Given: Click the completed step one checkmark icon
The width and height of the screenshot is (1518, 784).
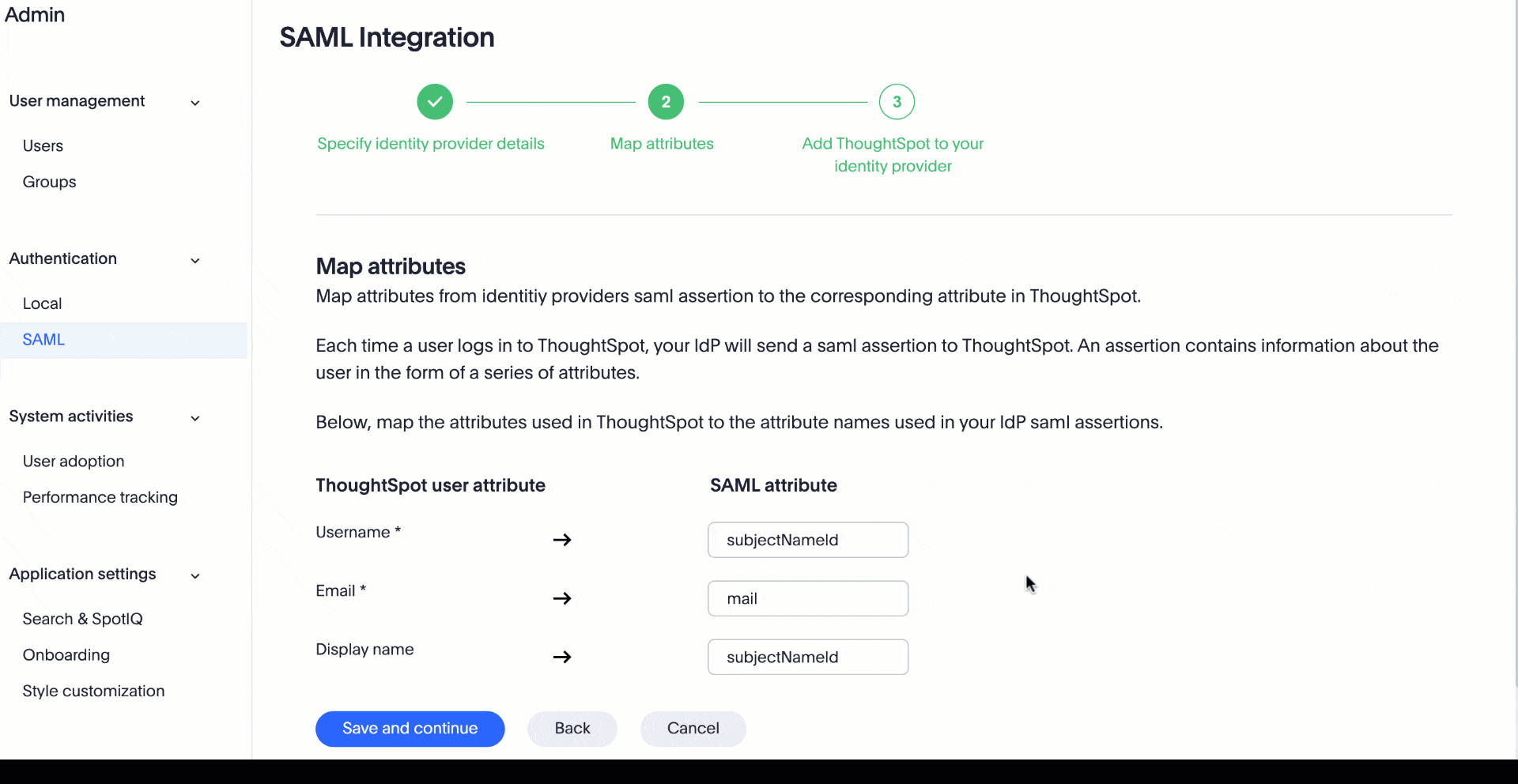Looking at the screenshot, I should coord(435,102).
